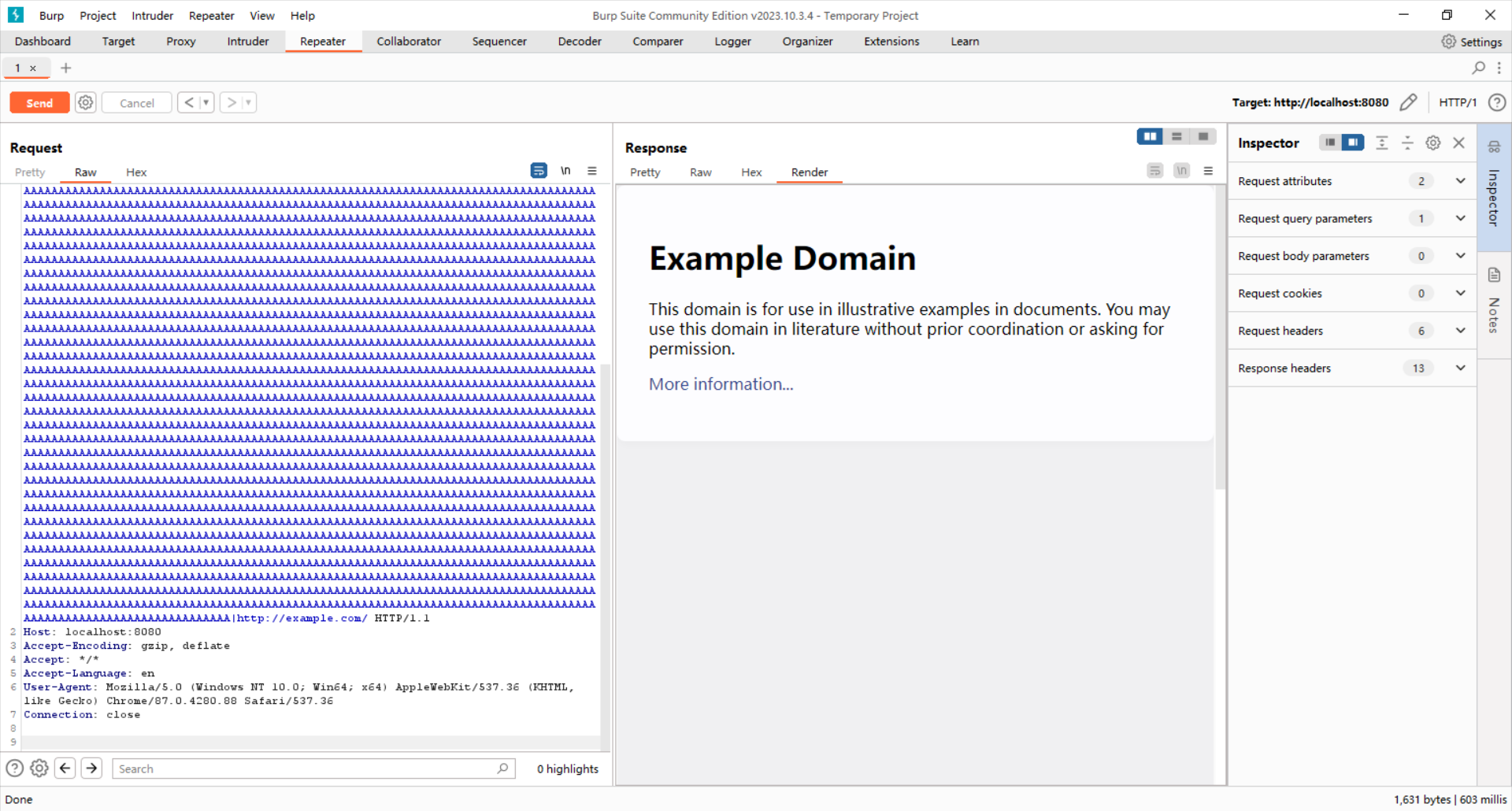This screenshot has width=1512, height=811.
Task: Click in the search field
Action: (307, 768)
